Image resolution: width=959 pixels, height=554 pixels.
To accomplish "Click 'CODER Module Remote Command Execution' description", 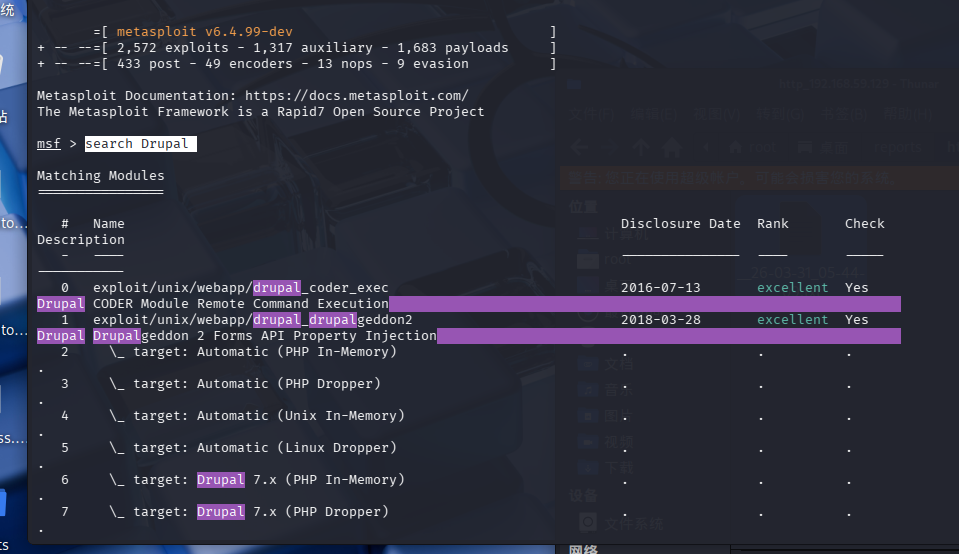I will click(x=240, y=303).
